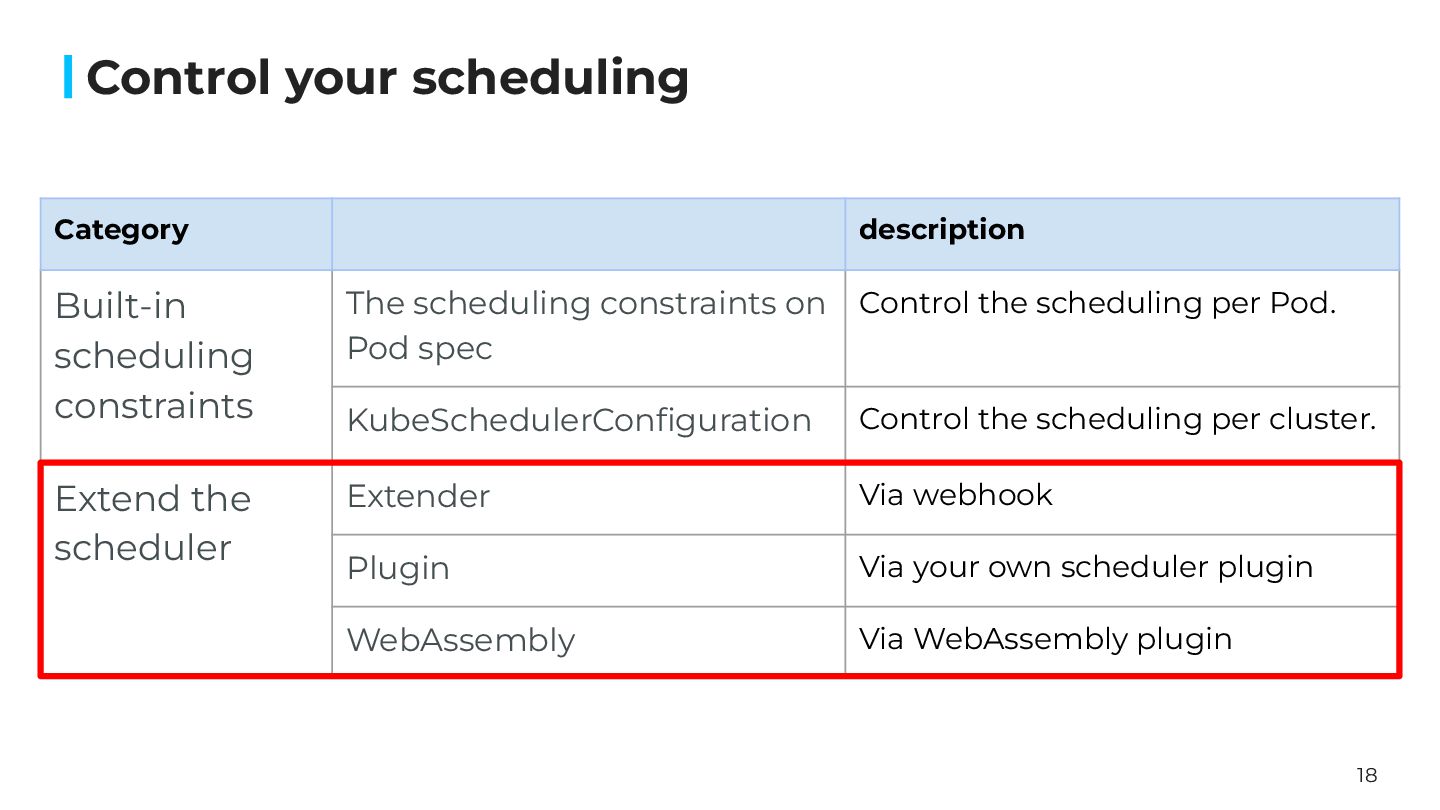Click the 'Via webhook' description cell
This screenshot has height=810, width=1440.
coord(955,495)
